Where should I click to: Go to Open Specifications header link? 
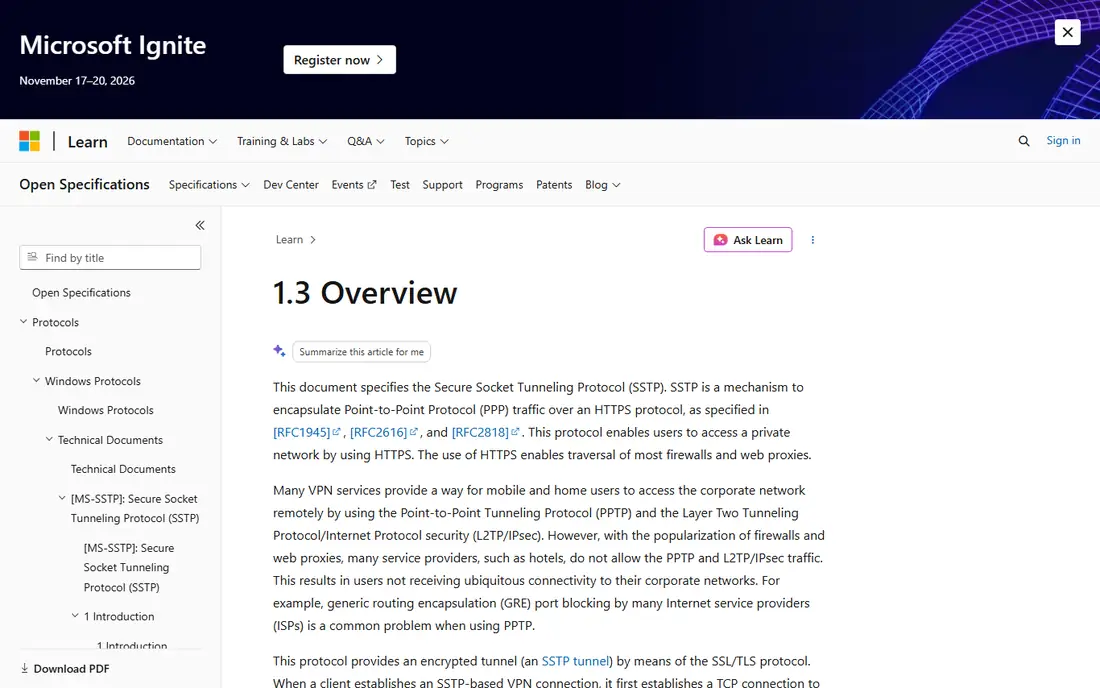[x=84, y=184]
